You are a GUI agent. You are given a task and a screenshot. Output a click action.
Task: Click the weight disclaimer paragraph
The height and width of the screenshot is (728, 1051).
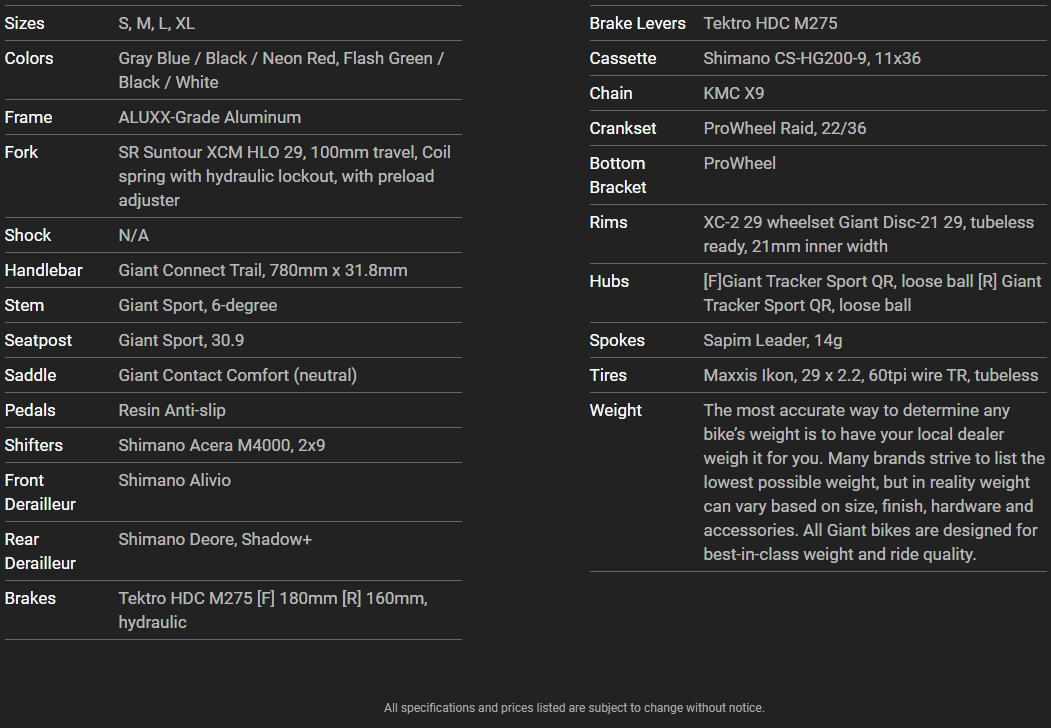tap(874, 482)
